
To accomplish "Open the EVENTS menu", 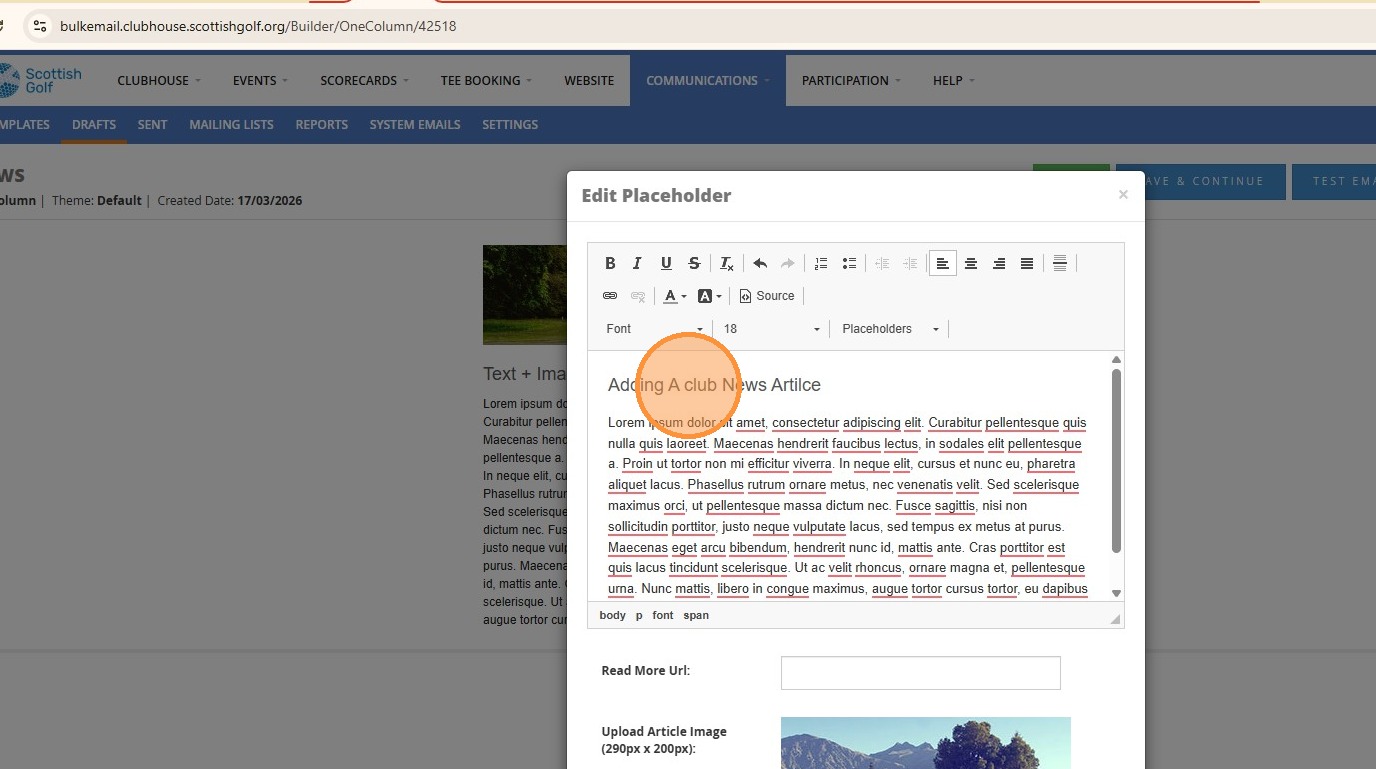I will coord(260,81).
